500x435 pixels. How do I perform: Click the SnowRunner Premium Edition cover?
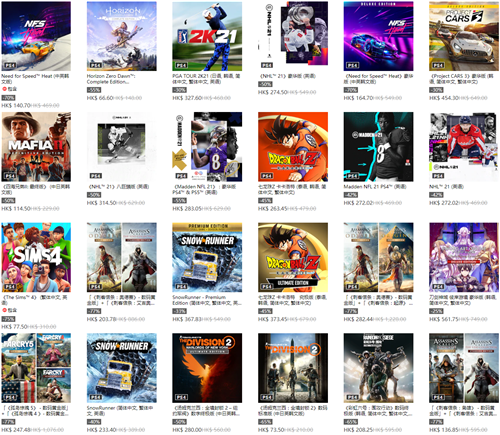207,257
